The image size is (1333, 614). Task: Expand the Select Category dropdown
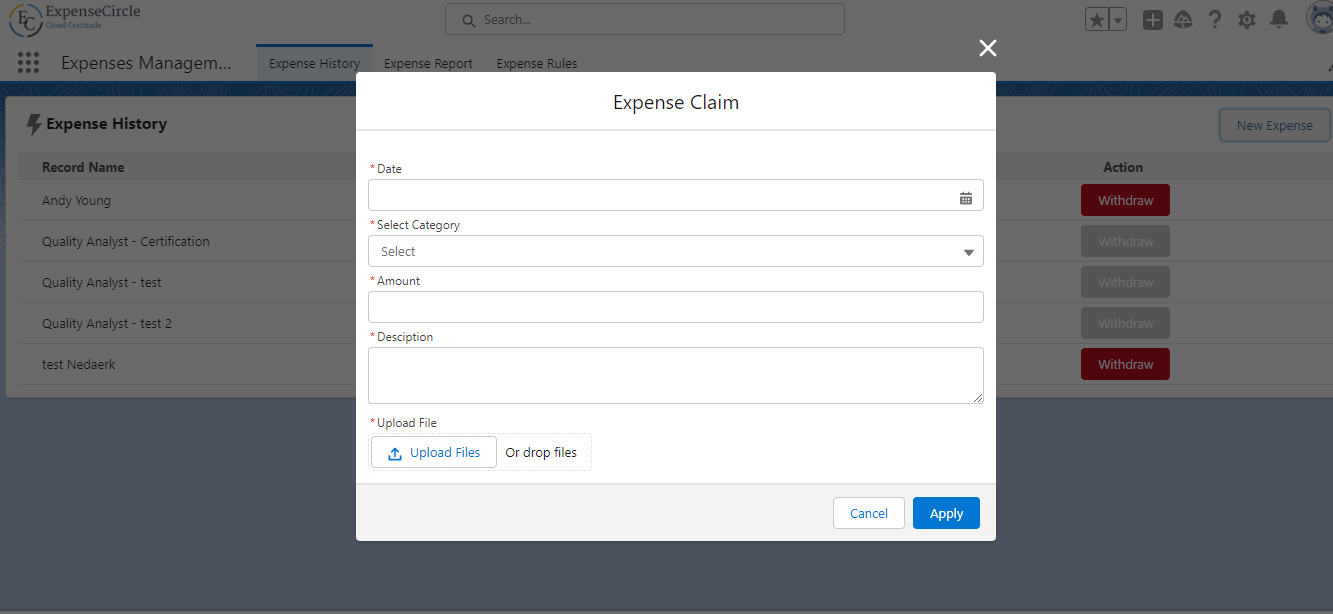point(675,251)
